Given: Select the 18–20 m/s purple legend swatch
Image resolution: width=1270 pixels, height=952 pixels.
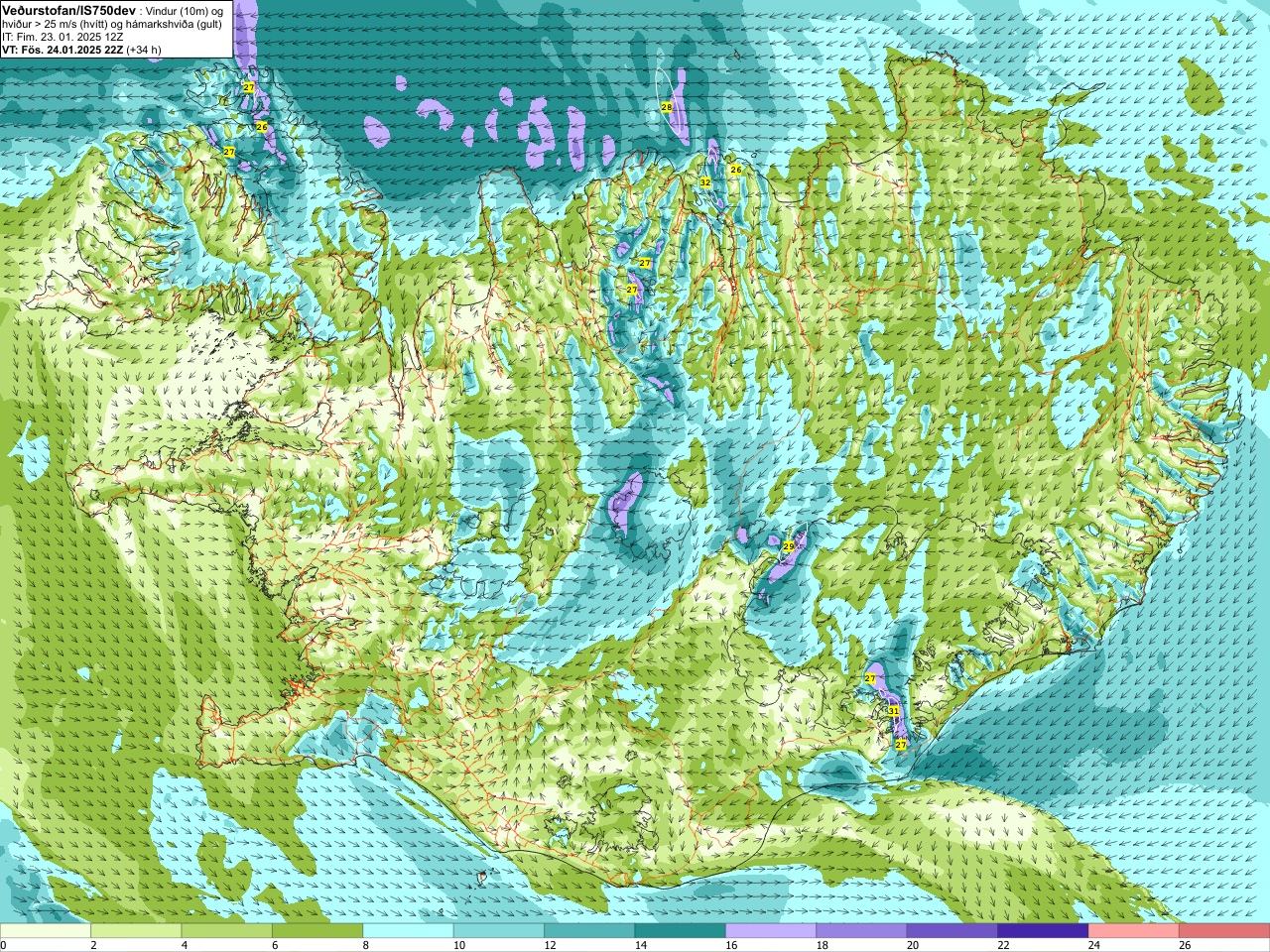Looking at the screenshot, I should (861, 932).
